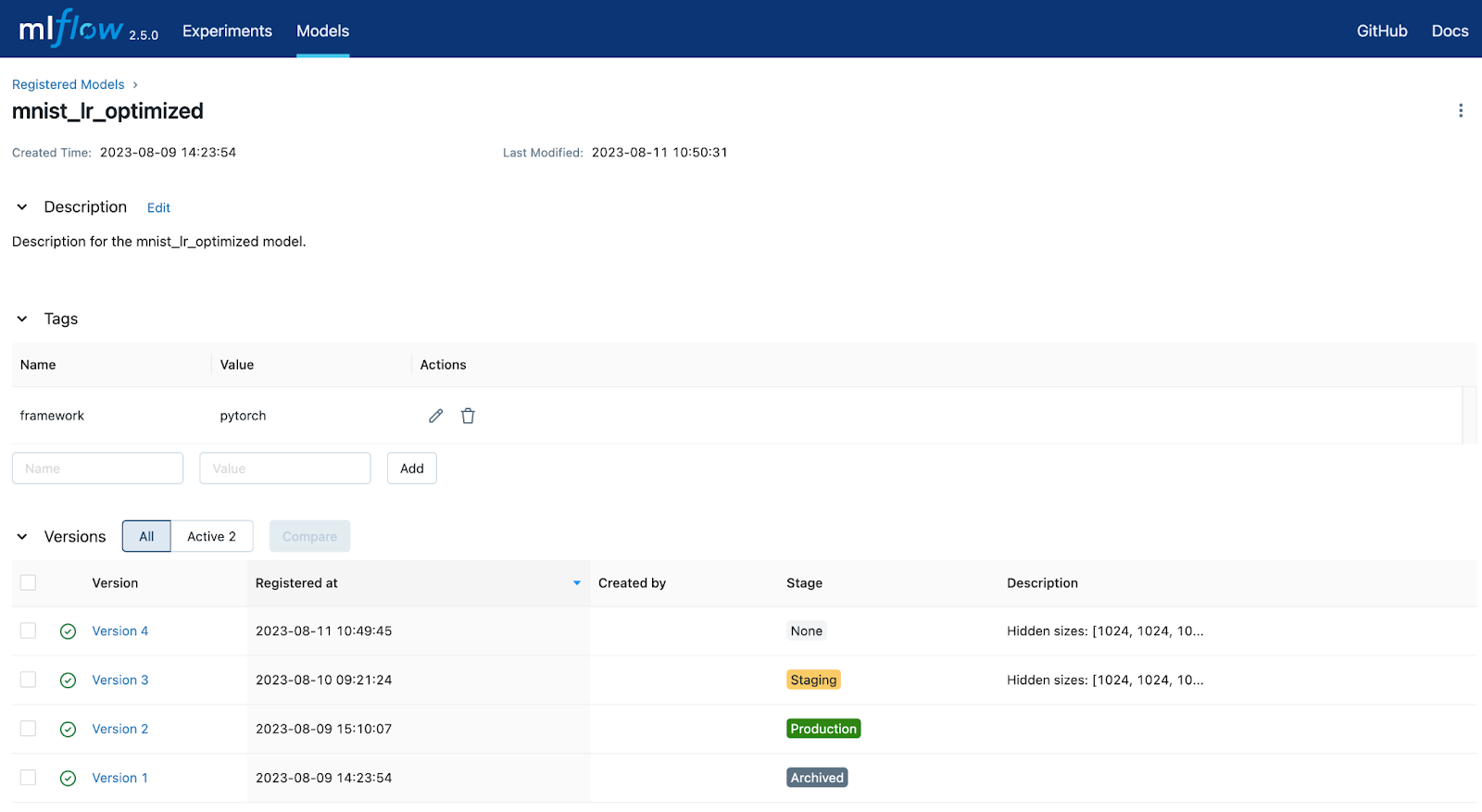Screen dimensions: 1482x812
Task: Open the Models tab
Action: click(x=322, y=31)
